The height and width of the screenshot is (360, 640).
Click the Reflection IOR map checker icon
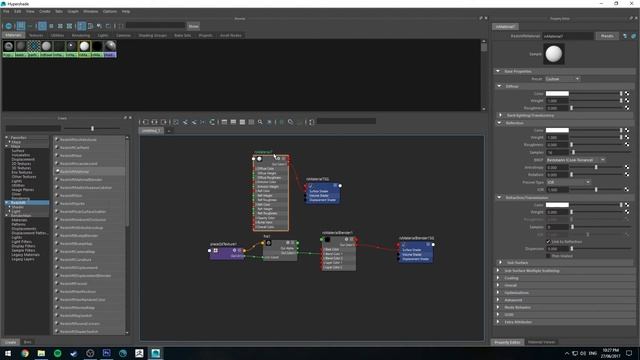627,189
